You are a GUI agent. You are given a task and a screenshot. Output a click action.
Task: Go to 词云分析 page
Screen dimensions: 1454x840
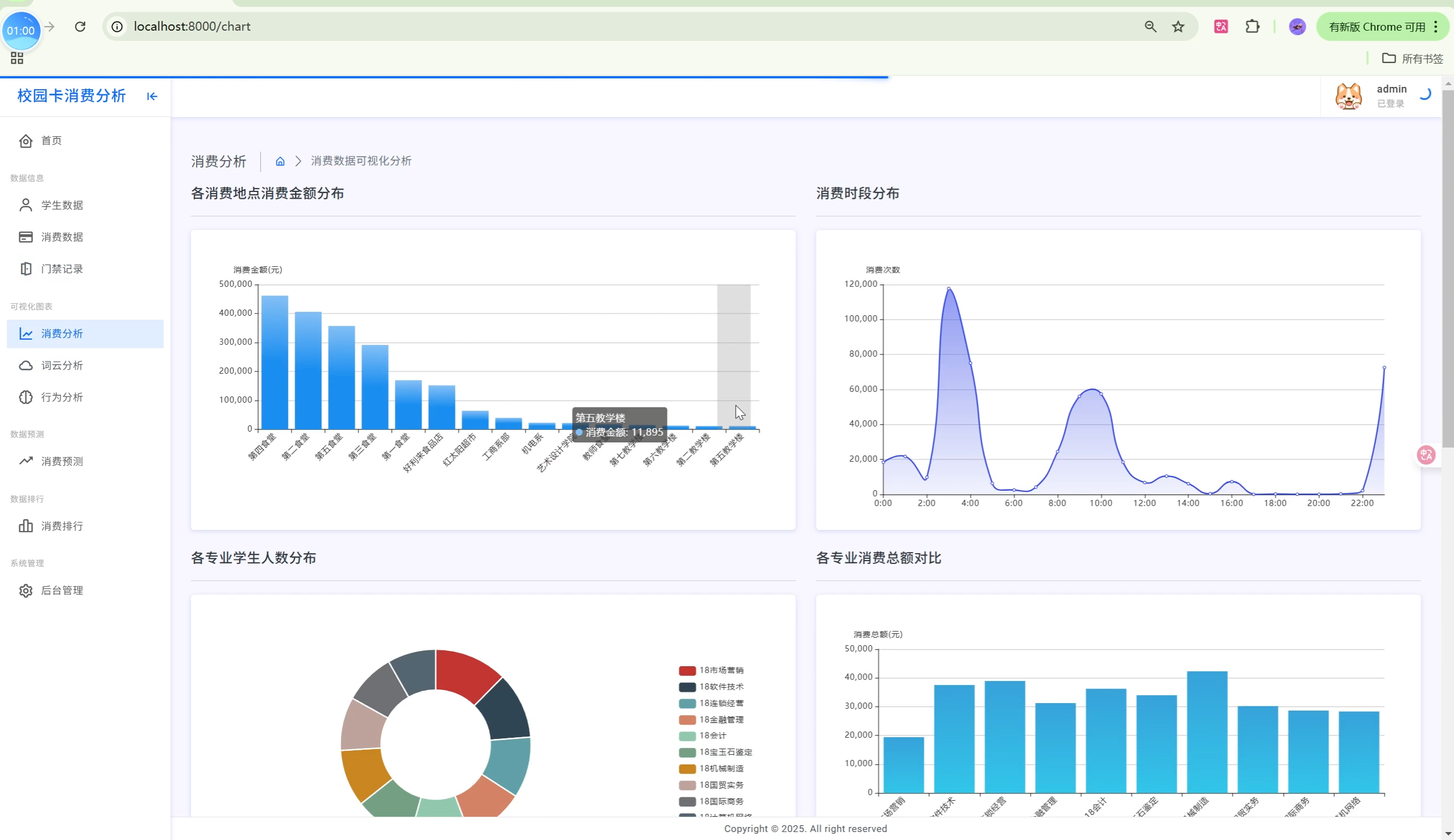click(x=62, y=365)
